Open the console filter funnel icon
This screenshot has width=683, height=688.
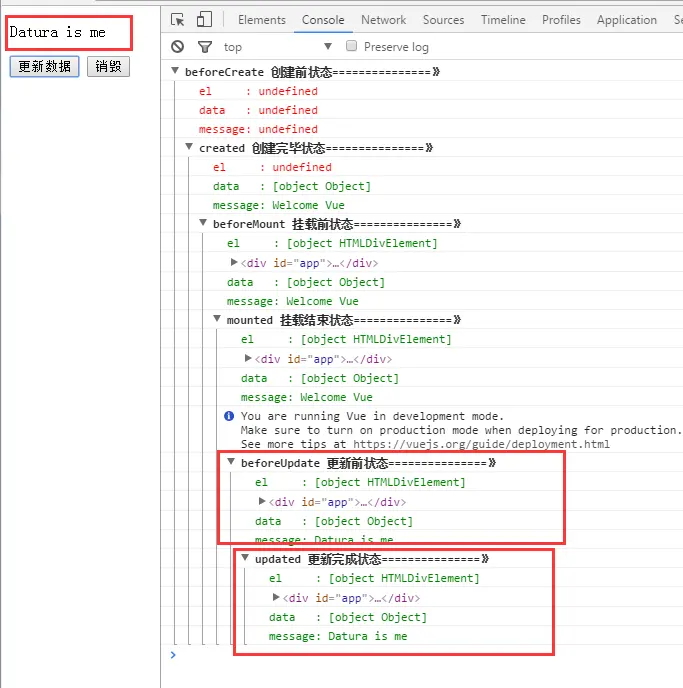click(205, 47)
